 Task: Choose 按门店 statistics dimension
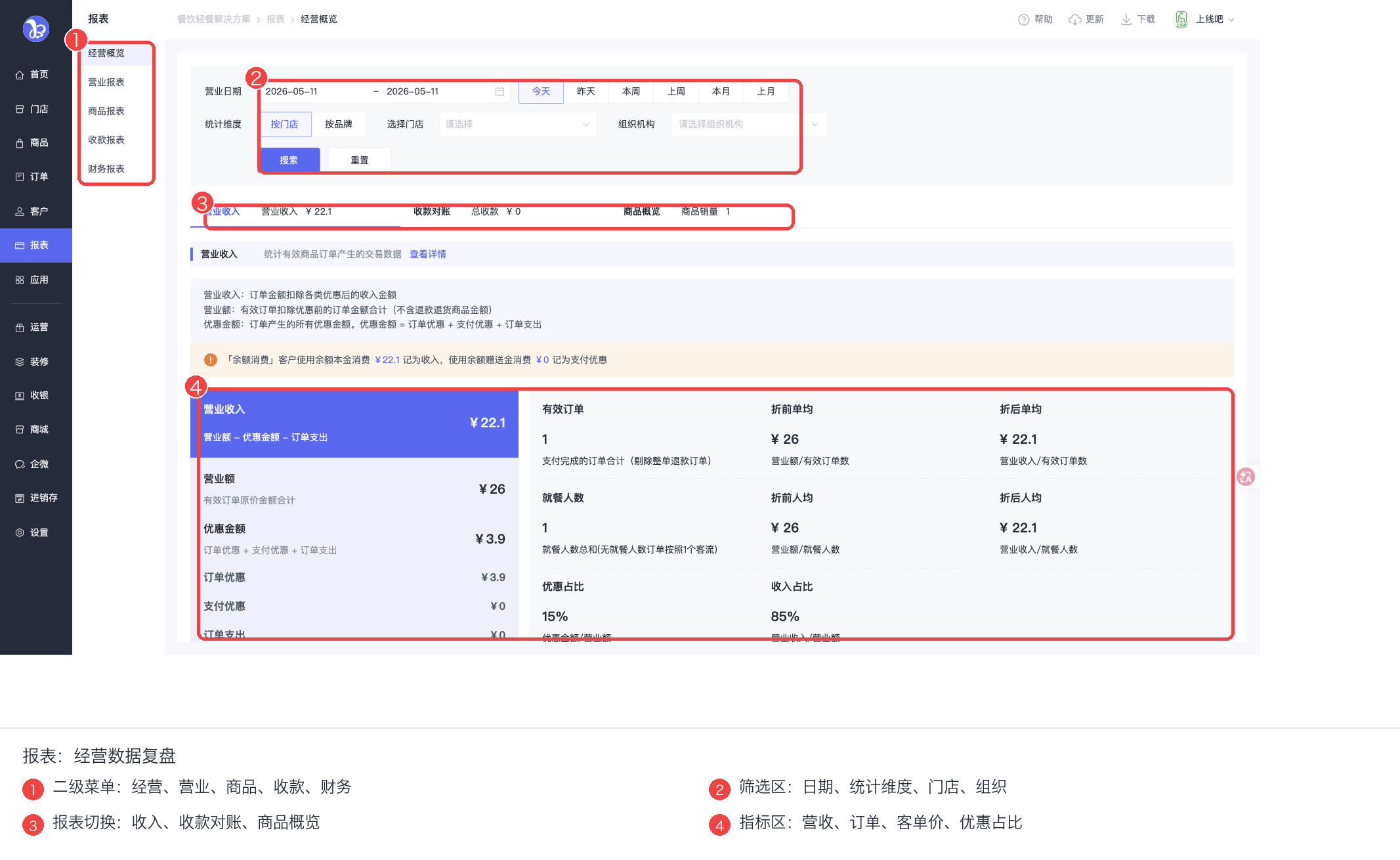[x=285, y=124]
